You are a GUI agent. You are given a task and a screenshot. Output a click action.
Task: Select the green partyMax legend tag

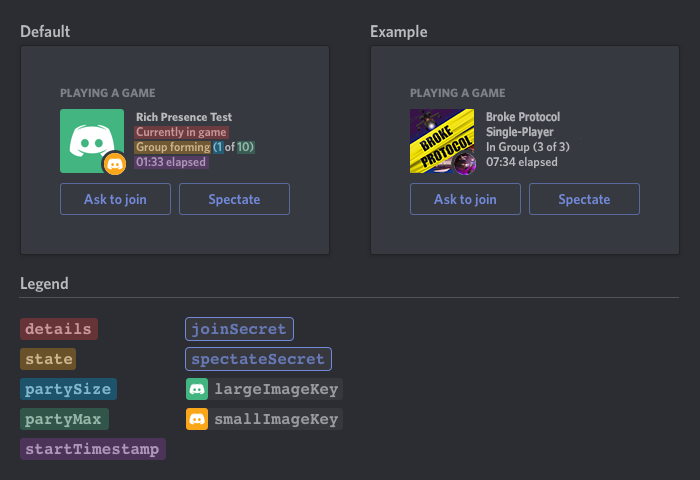tap(64, 419)
